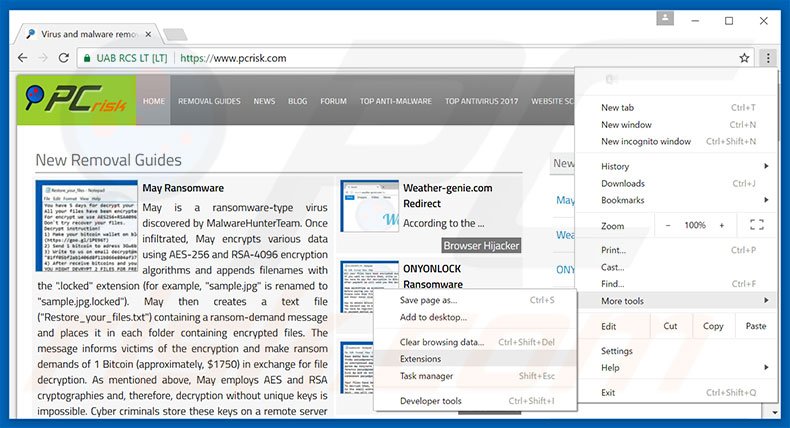Bookmark this page with star icon
Image resolution: width=790 pixels, height=428 pixels.
pos(744,58)
